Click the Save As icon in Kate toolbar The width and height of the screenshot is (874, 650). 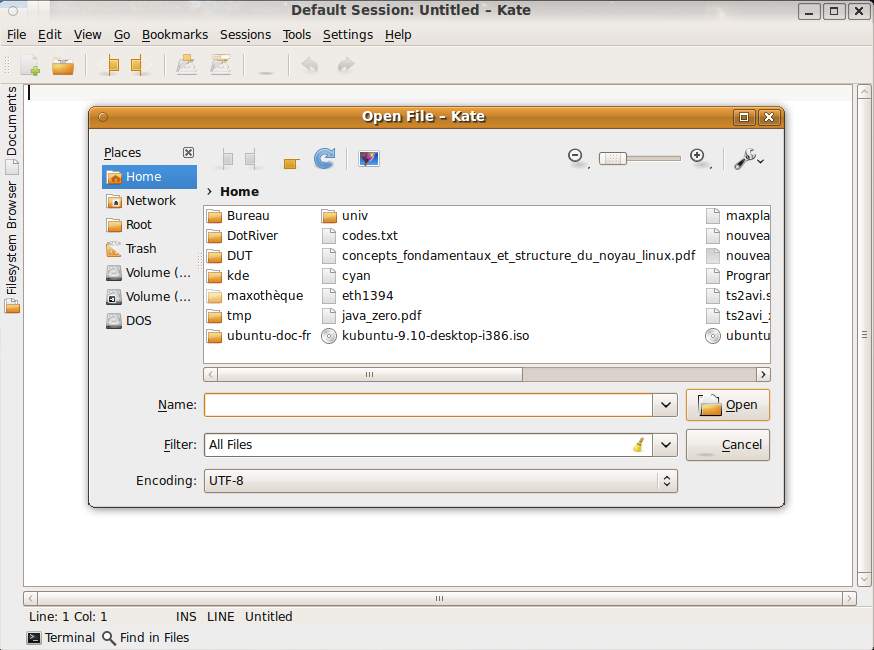click(x=221, y=65)
